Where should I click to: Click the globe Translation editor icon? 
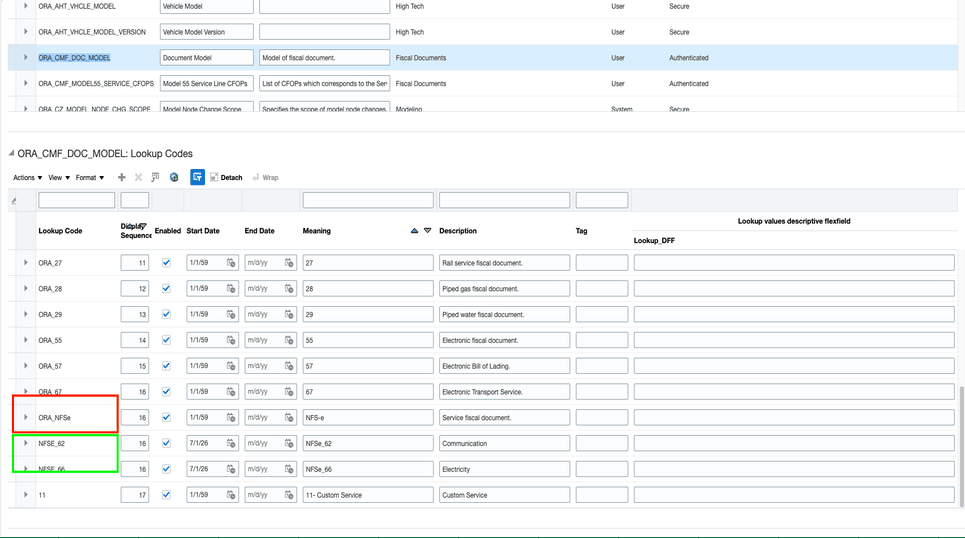pyautogui.click(x=174, y=177)
